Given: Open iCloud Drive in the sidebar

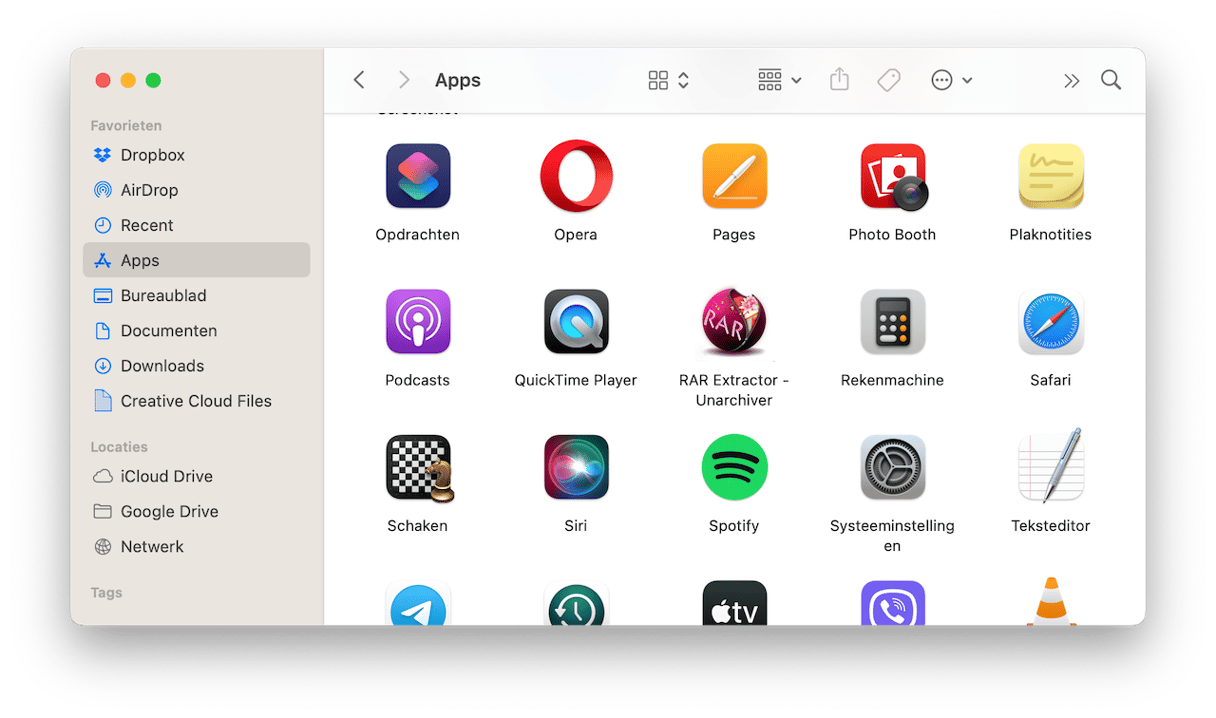Looking at the screenshot, I should tap(166, 476).
